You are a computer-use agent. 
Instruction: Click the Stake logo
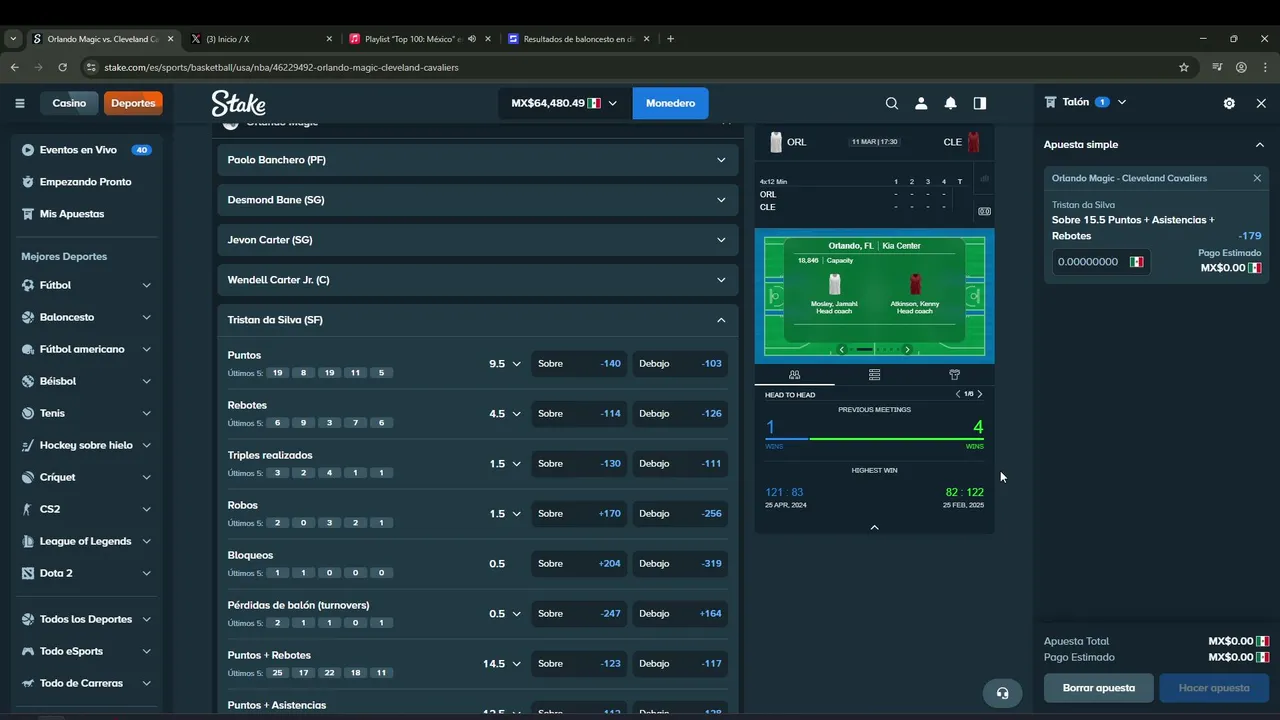coord(238,103)
